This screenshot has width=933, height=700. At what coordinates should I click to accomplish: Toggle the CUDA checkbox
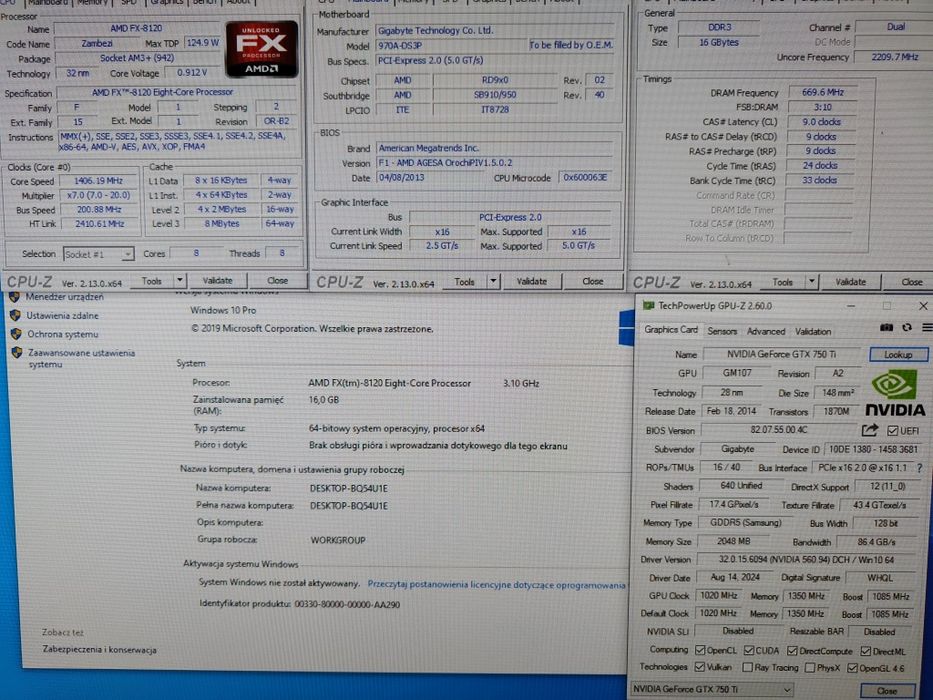pyautogui.click(x=749, y=650)
